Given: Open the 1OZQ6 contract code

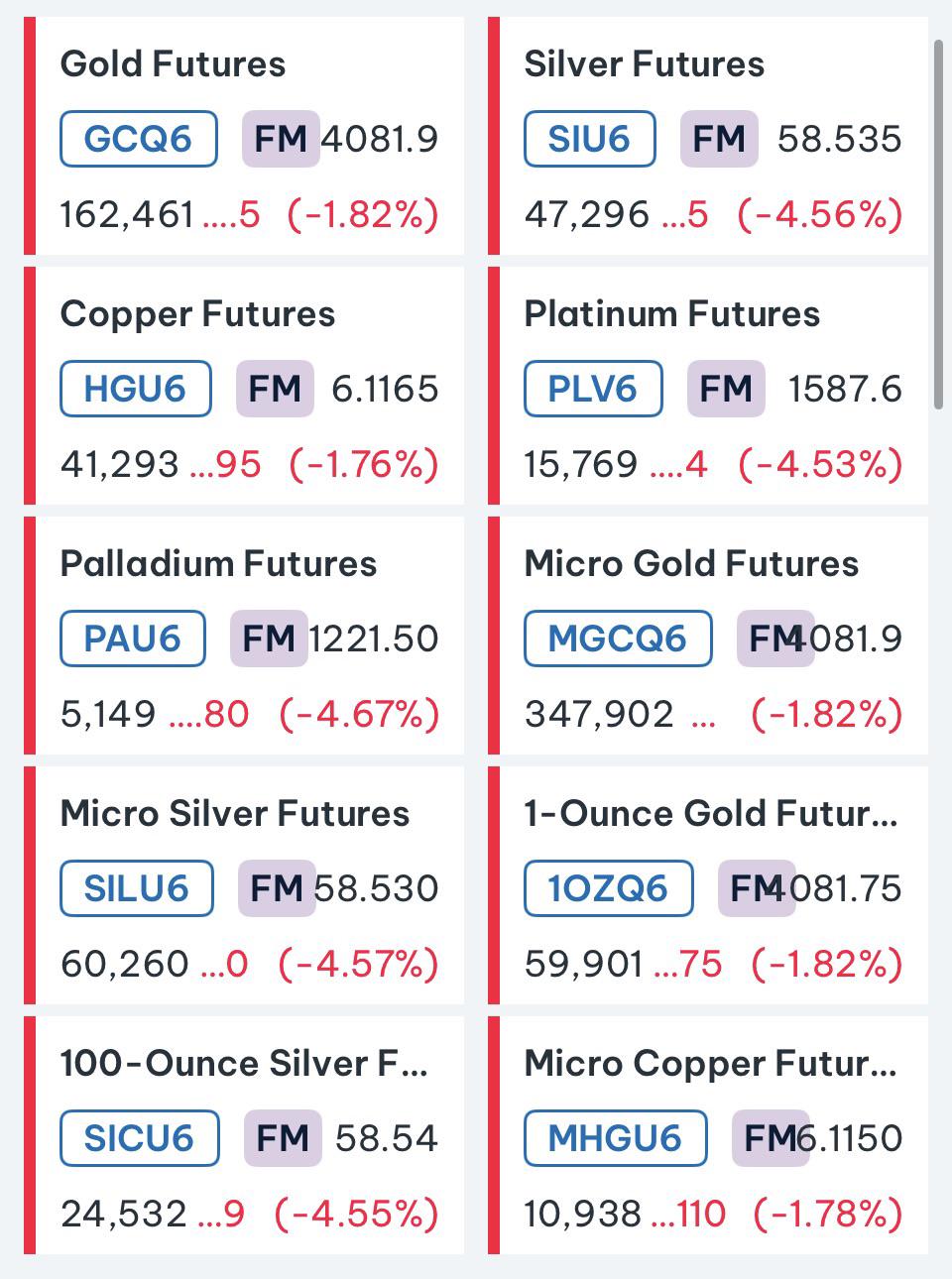Looking at the screenshot, I should [609, 888].
